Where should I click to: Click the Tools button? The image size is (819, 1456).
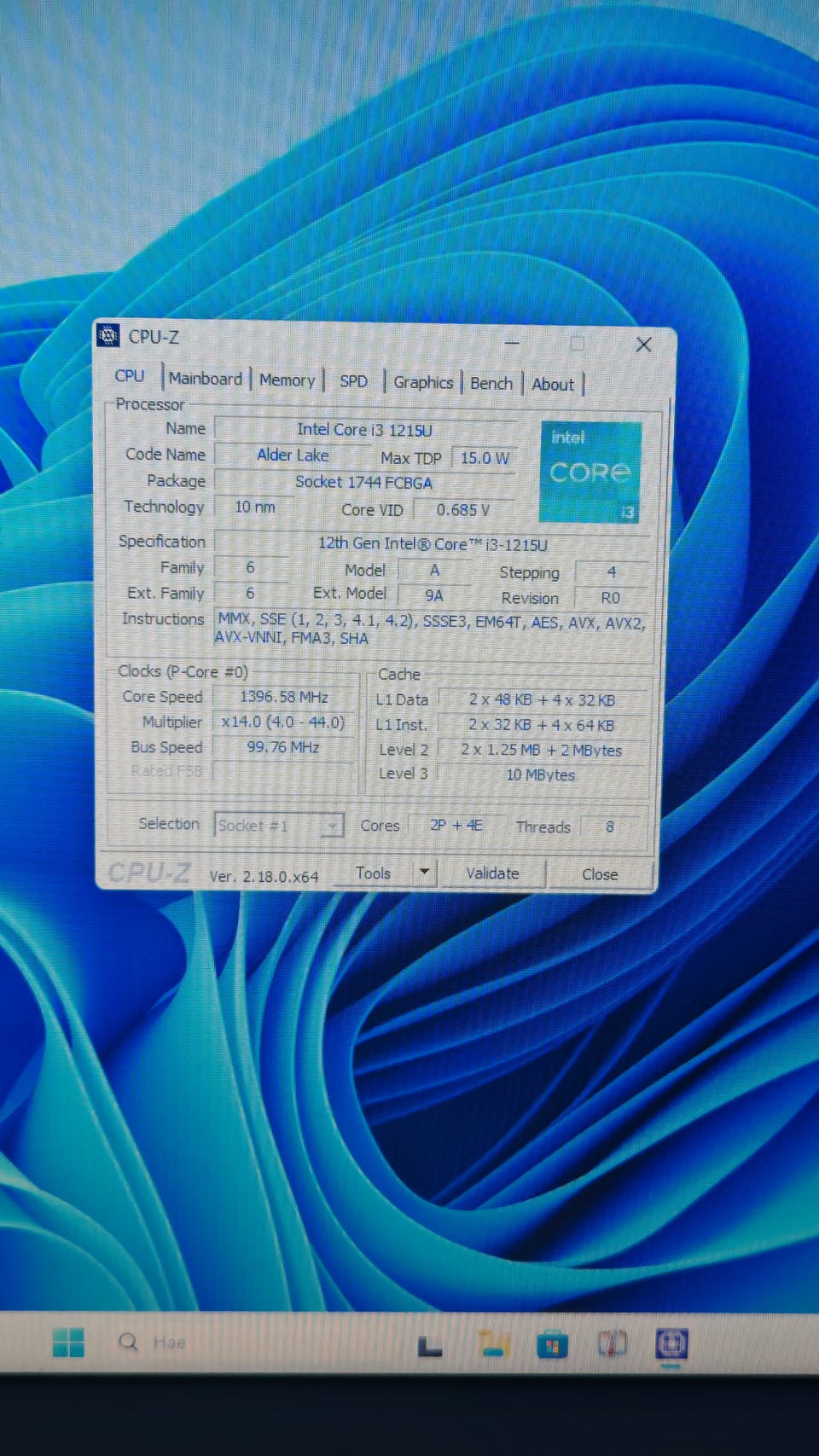[x=374, y=873]
